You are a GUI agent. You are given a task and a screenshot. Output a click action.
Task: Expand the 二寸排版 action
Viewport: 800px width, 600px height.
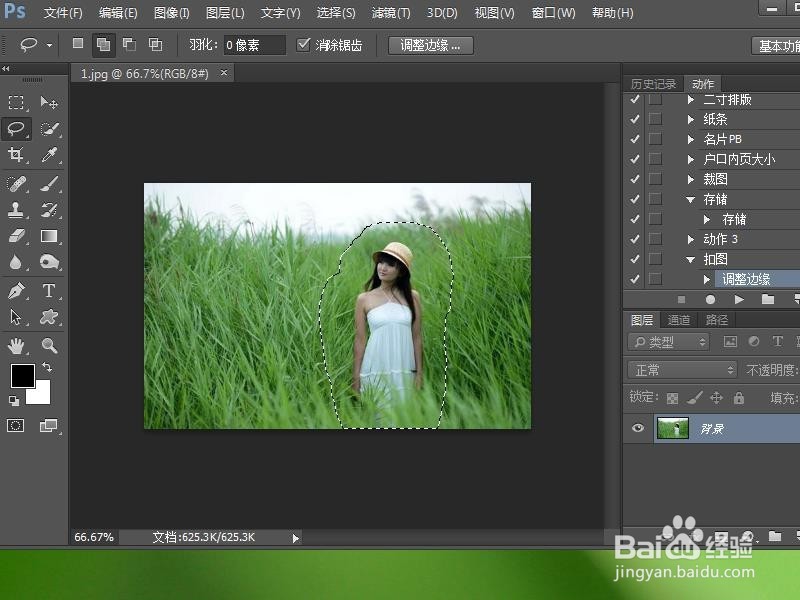point(690,99)
